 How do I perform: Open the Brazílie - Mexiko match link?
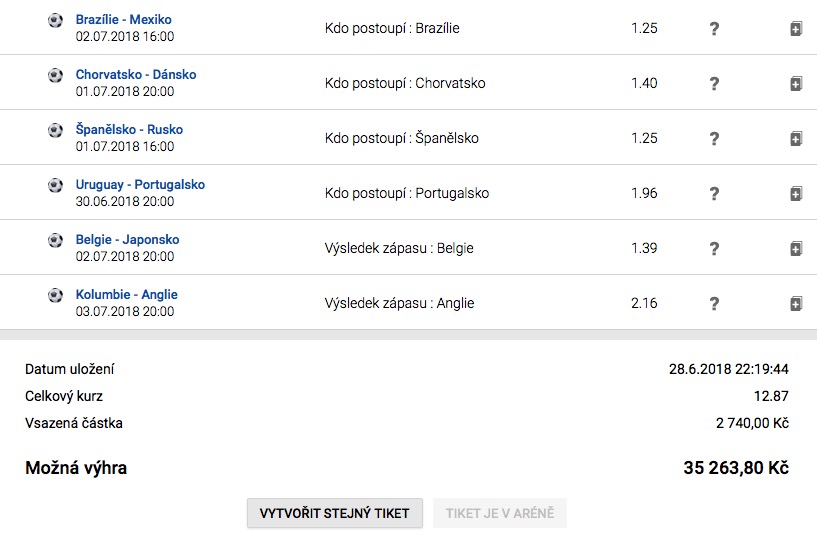click(123, 20)
